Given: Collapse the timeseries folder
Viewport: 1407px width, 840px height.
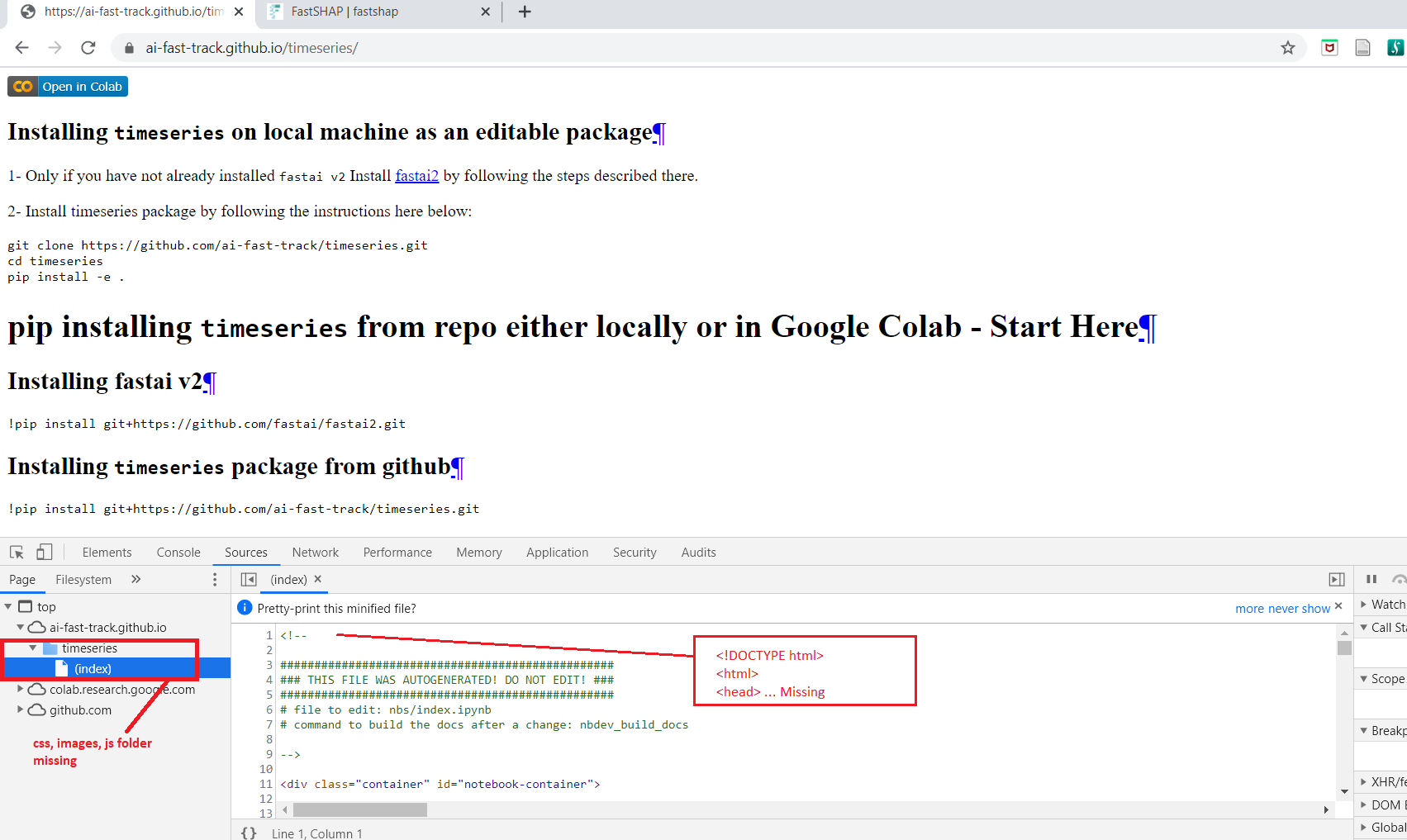Looking at the screenshot, I should 33,648.
